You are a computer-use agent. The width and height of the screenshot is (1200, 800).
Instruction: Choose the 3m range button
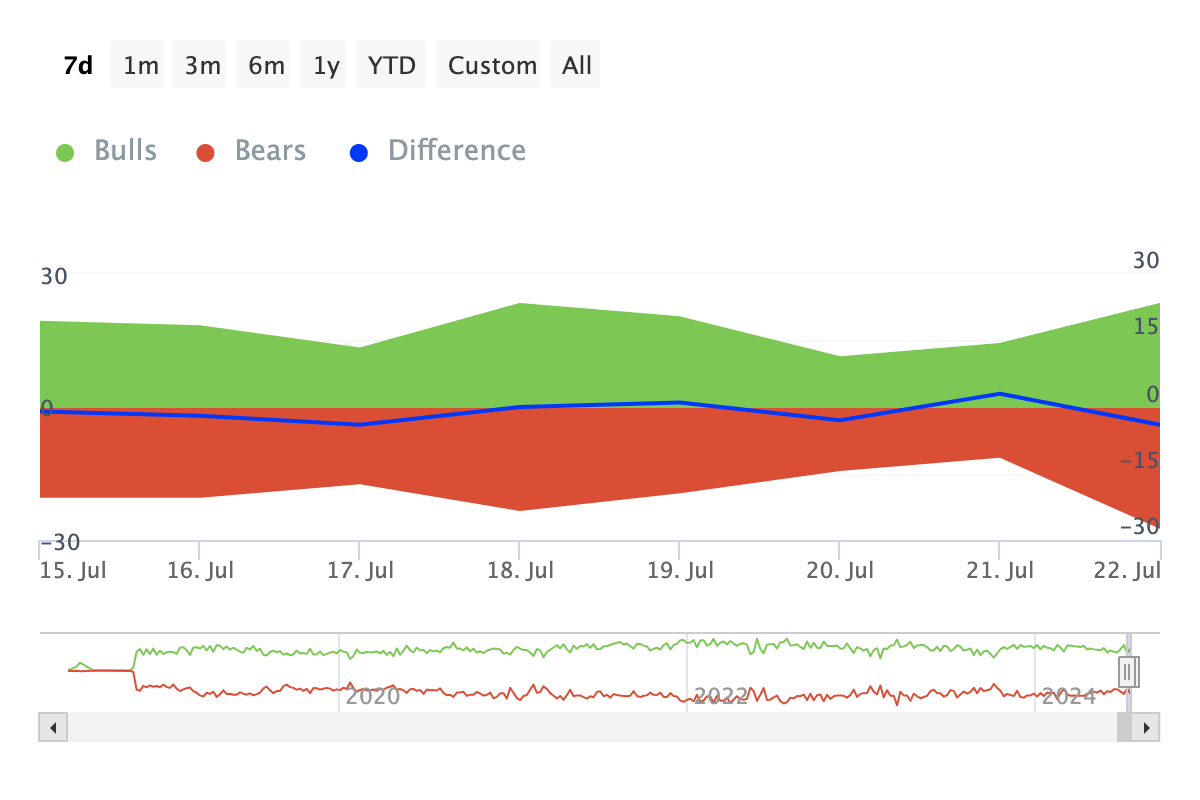coord(202,66)
